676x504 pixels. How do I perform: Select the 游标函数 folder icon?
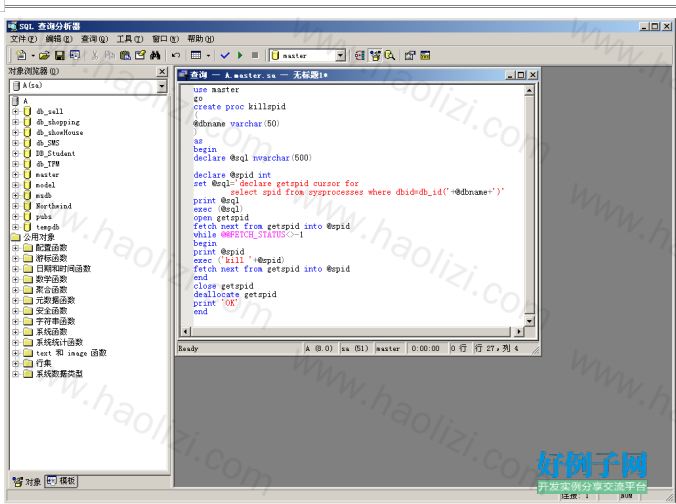coord(28,258)
